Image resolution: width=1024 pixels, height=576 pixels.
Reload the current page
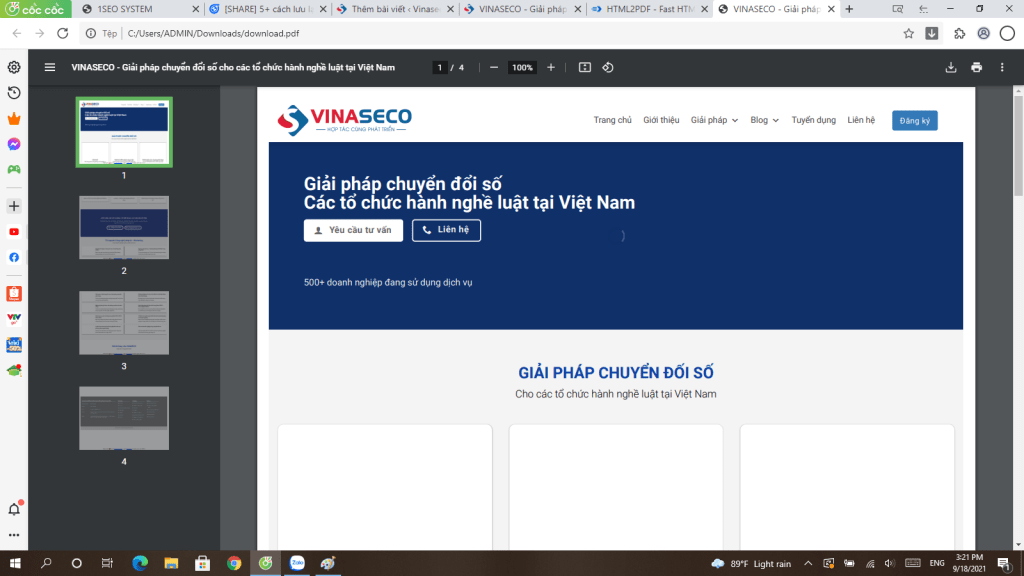coord(63,33)
